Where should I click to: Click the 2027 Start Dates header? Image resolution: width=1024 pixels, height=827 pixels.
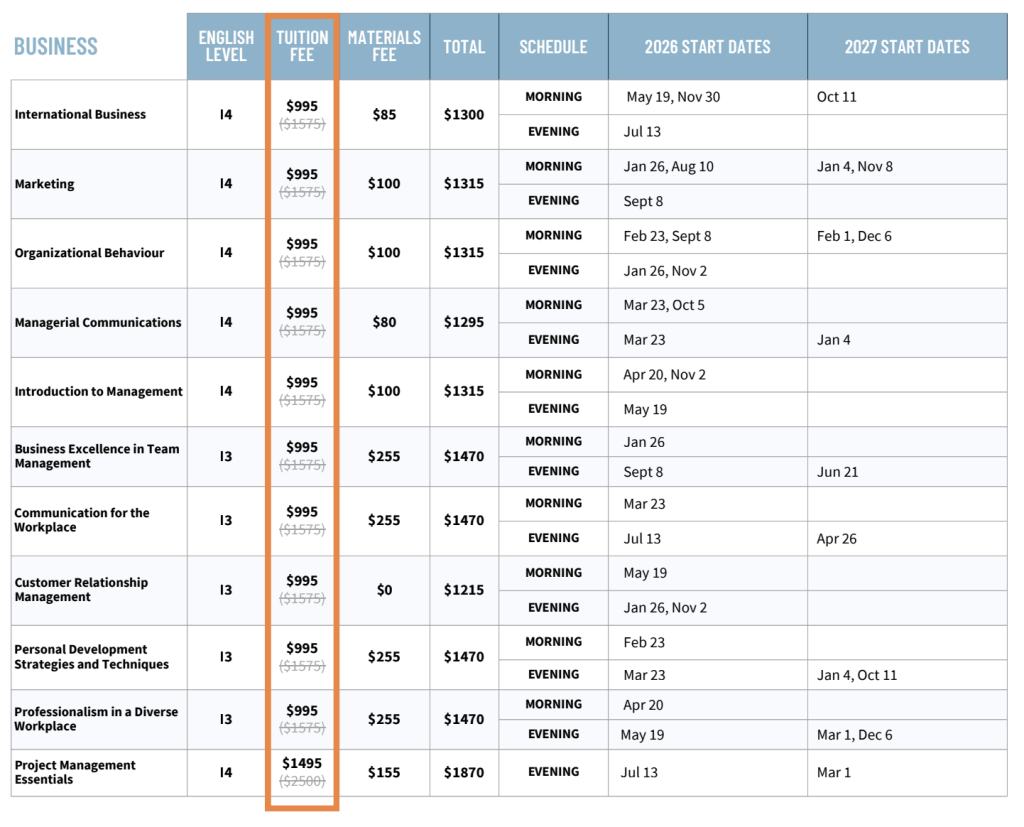click(907, 47)
